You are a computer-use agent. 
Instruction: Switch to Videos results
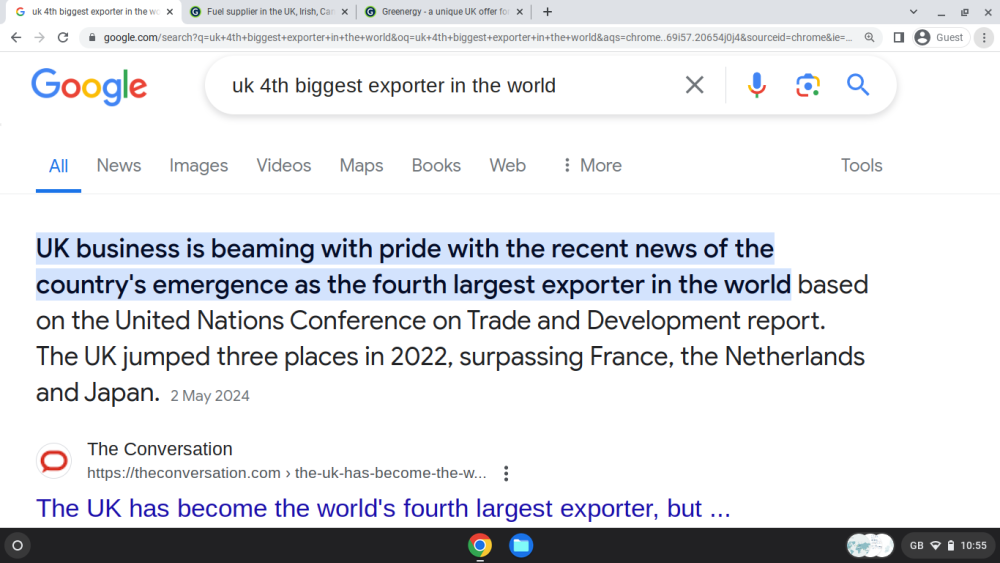(x=284, y=166)
